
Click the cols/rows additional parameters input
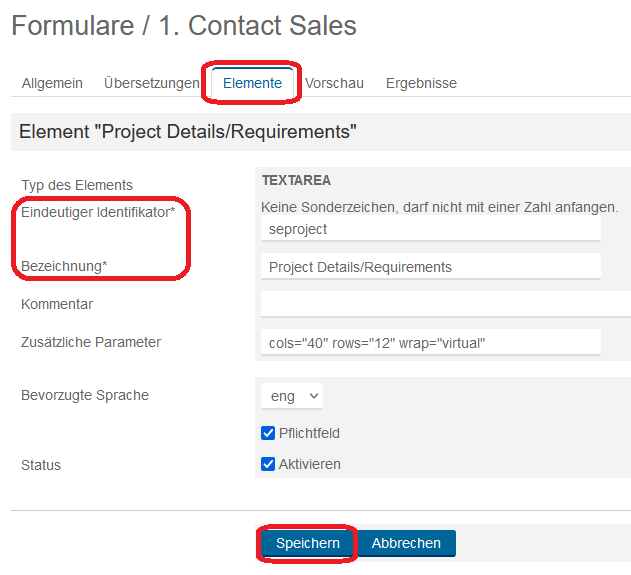point(430,342)
